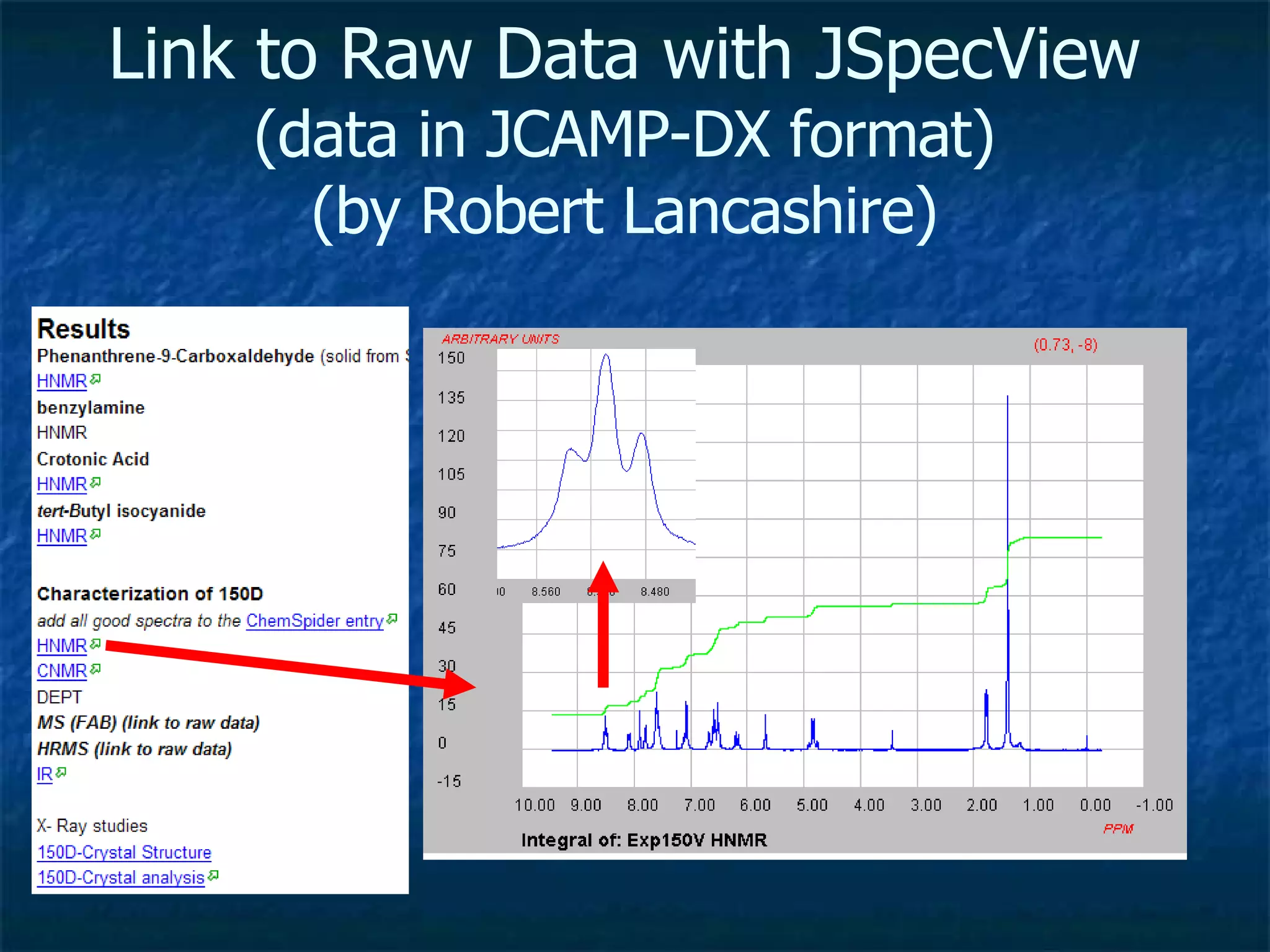Click 'HRMS (link to raw data)' text
Image resolution: width=1270 pixels, height=952 pixels.
click(x=135, y=749)
